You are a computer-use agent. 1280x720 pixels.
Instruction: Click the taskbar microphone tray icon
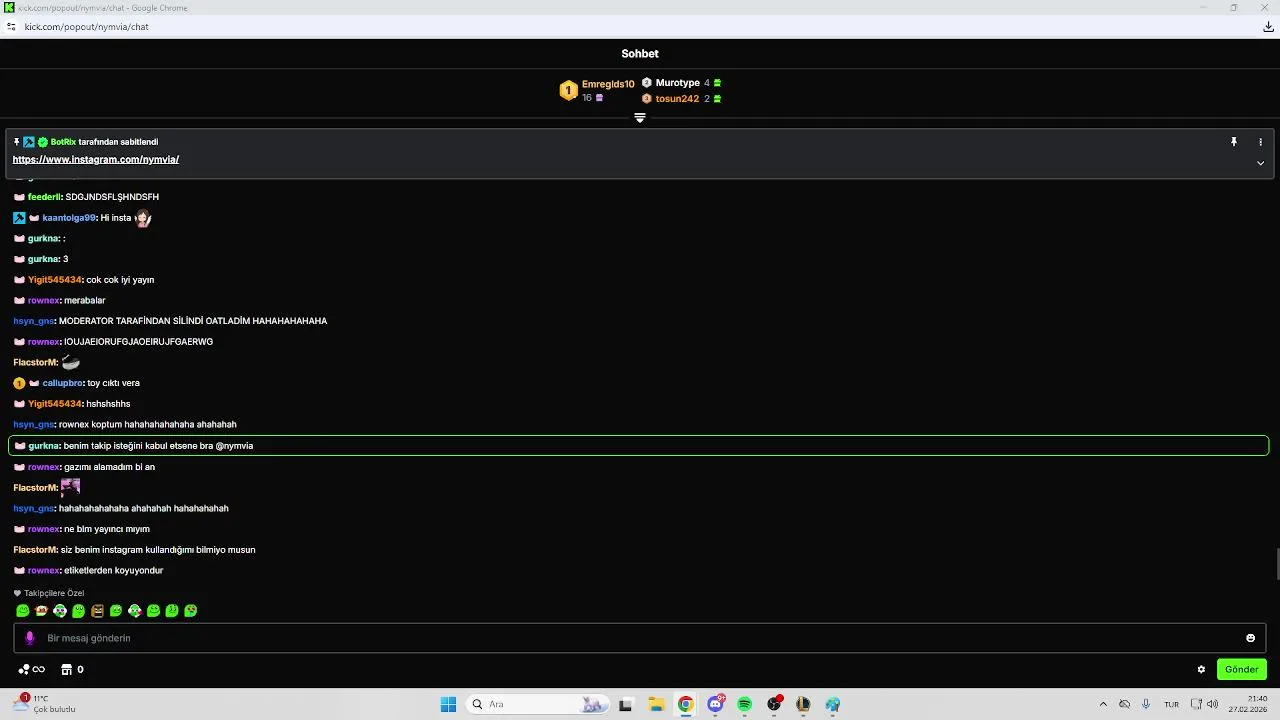[x=1146, y=704]
